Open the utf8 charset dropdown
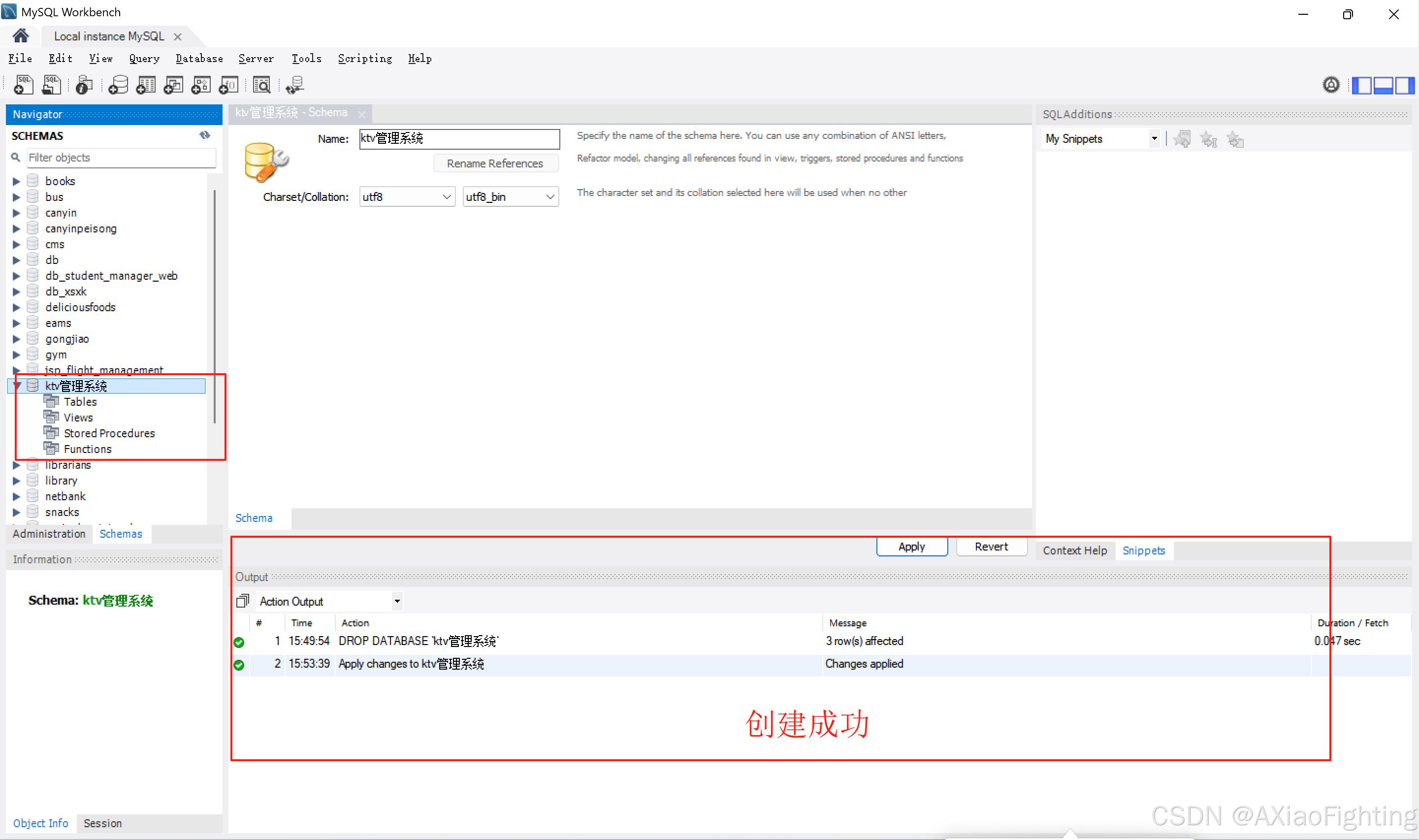1419x840 pixels. [407, 197]
